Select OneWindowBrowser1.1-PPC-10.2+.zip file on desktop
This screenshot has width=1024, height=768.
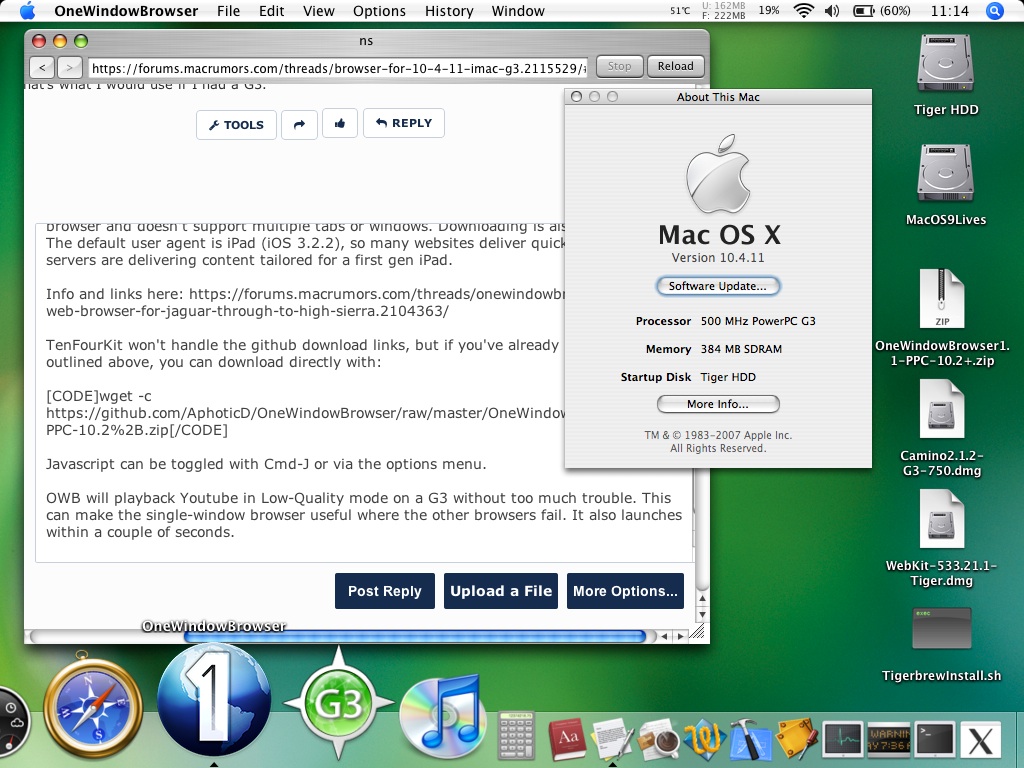(942, 298)
